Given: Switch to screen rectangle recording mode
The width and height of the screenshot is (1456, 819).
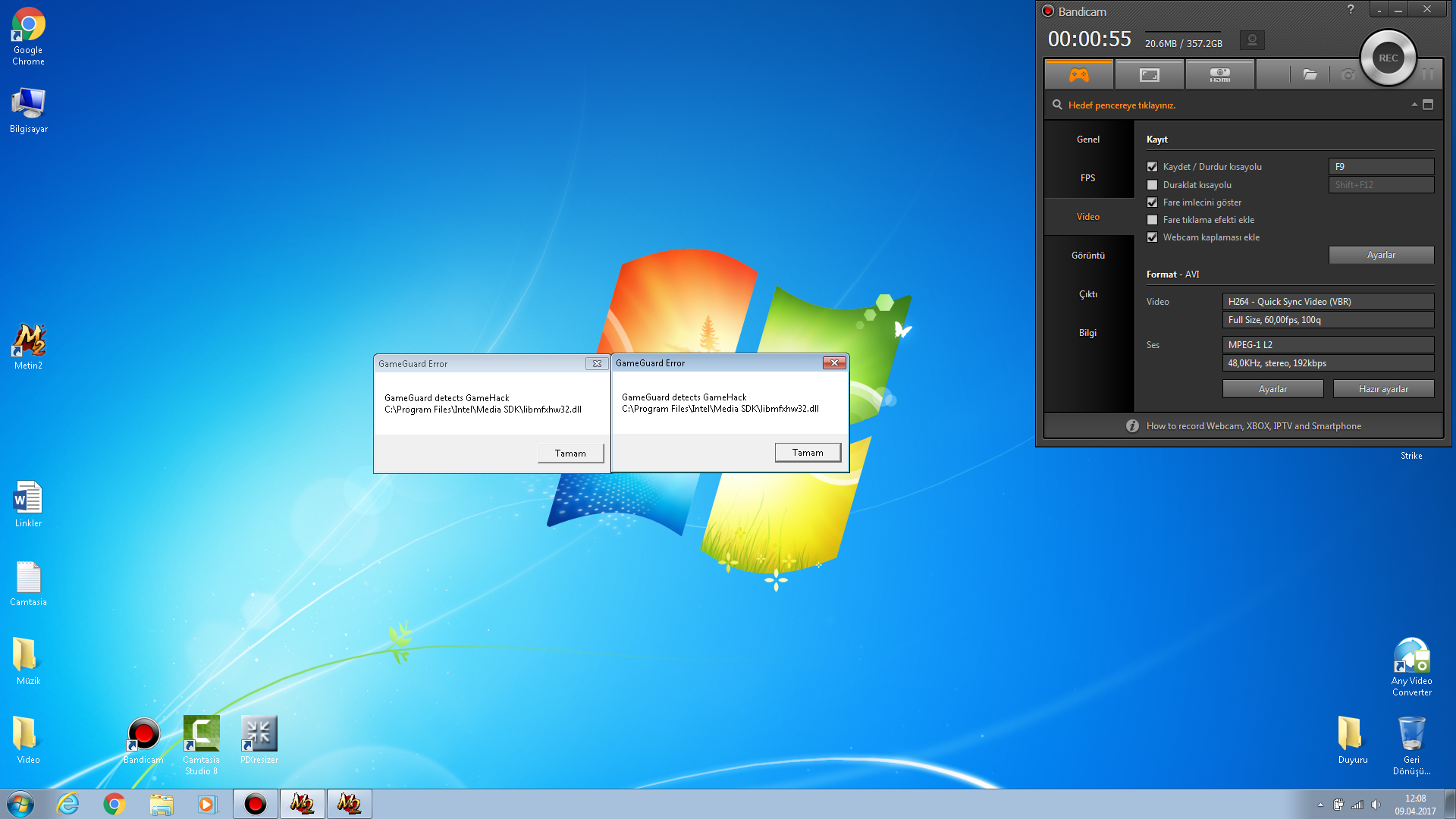Looking at the screenshot, I should [x=1150, y=75].
